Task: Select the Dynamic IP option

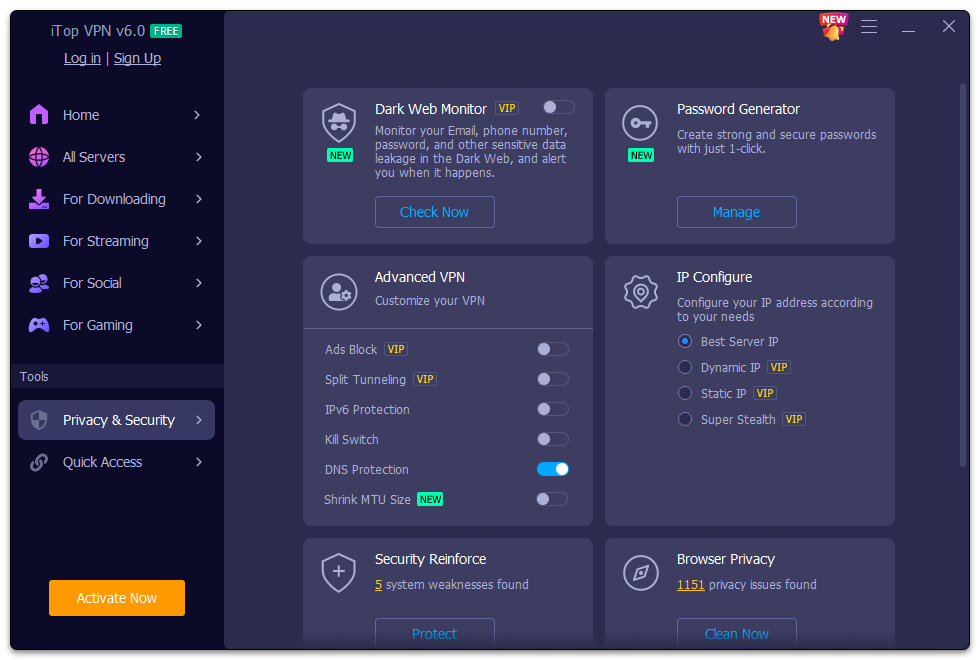Action: (685, 367)
